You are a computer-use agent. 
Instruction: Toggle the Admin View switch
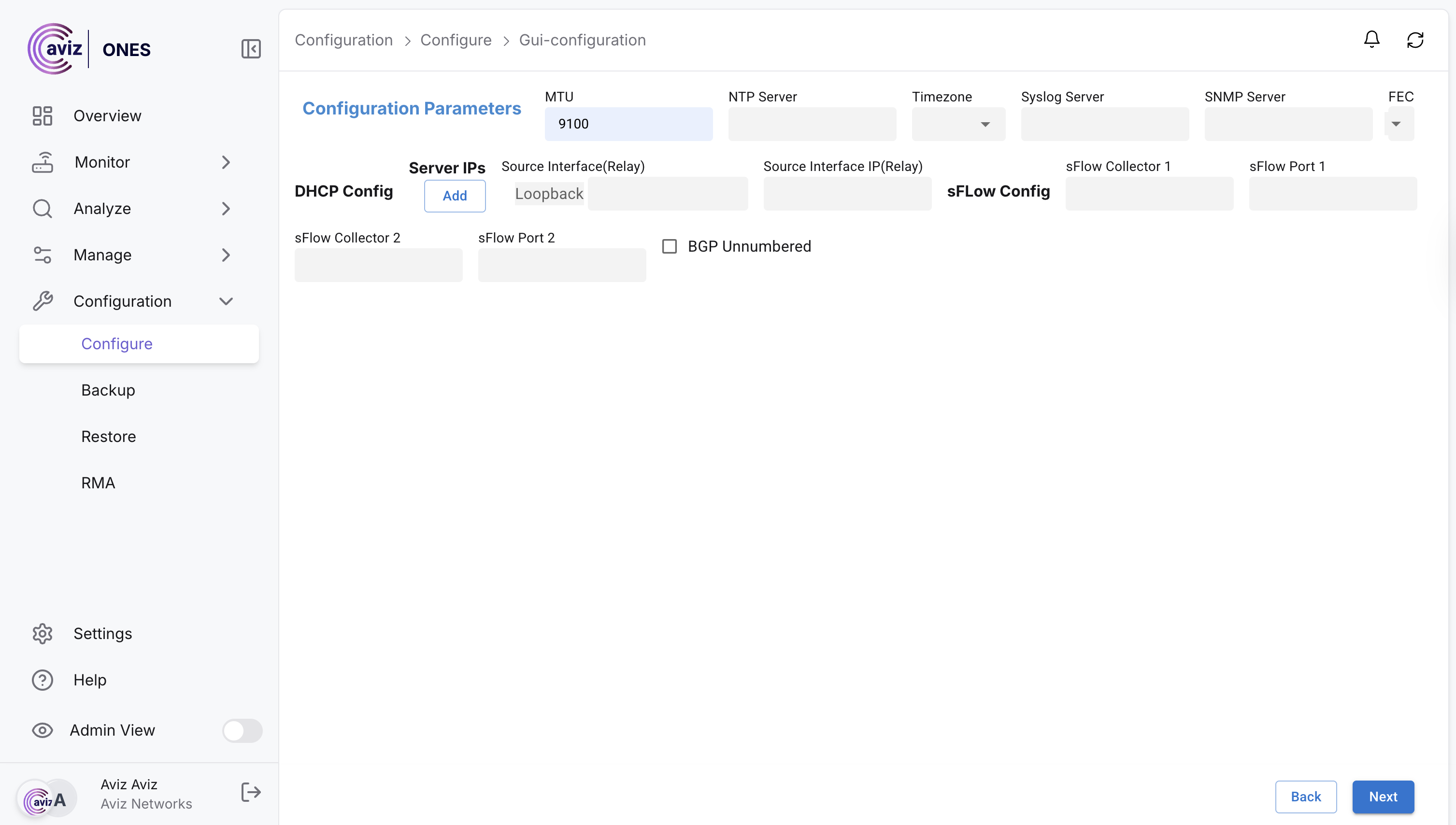pos(242,730)
